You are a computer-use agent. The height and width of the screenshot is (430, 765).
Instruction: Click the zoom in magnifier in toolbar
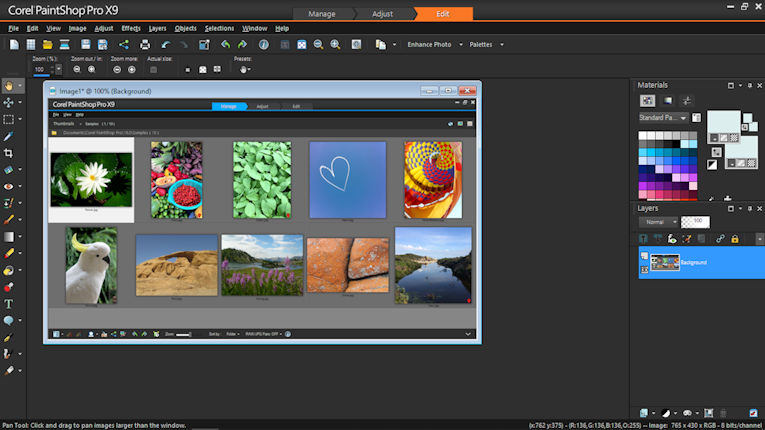(335, 44)
